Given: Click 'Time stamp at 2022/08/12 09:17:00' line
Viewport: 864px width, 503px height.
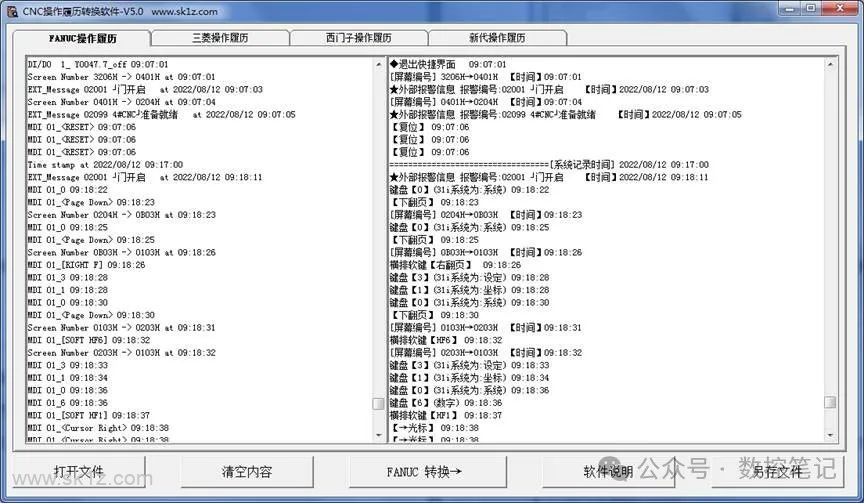Looking at the screenshot, I should (x=105, y=165).
